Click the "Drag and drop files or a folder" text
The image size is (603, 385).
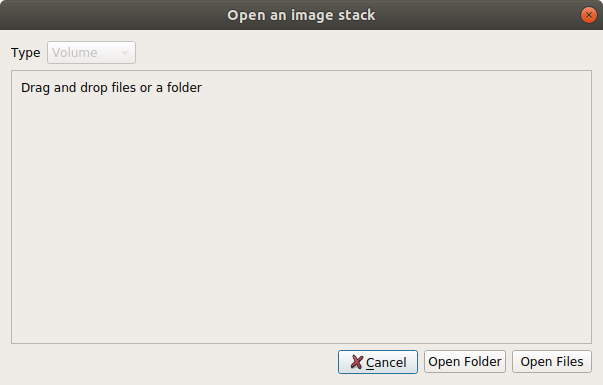pyautogui.click(x=111, y=88)
